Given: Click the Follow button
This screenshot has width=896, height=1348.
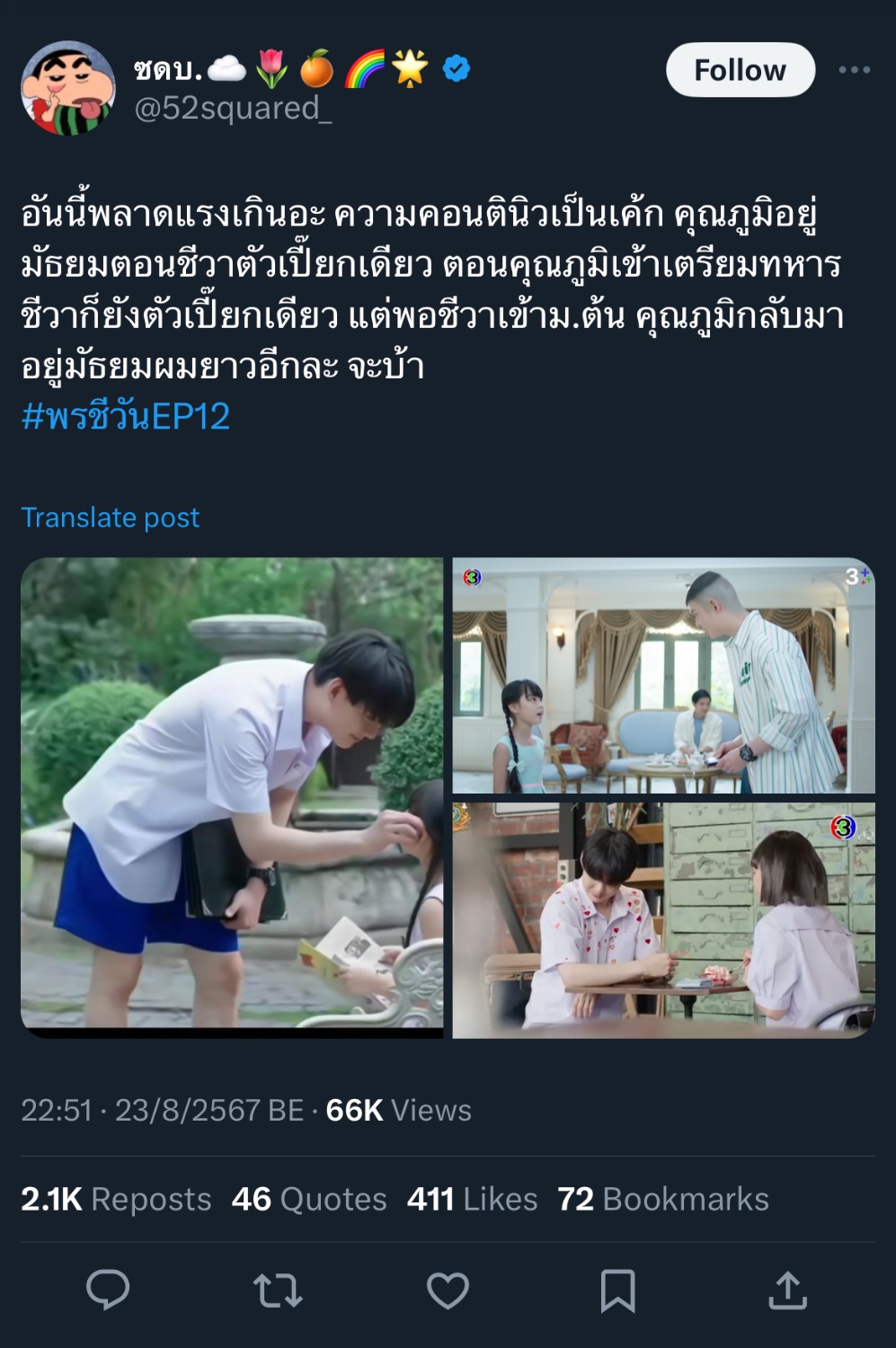Looking at the screenshot, I should point(741,69).
